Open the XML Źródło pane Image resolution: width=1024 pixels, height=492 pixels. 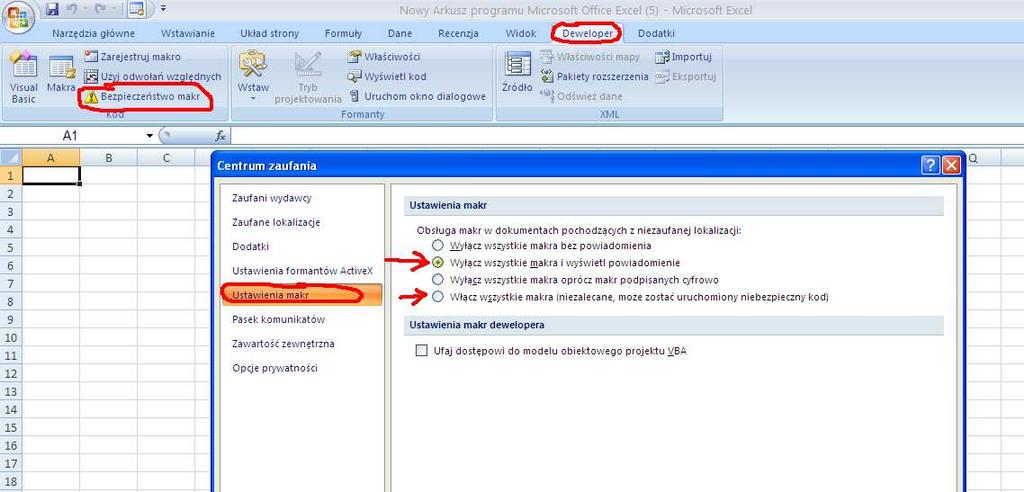[517, 73]
